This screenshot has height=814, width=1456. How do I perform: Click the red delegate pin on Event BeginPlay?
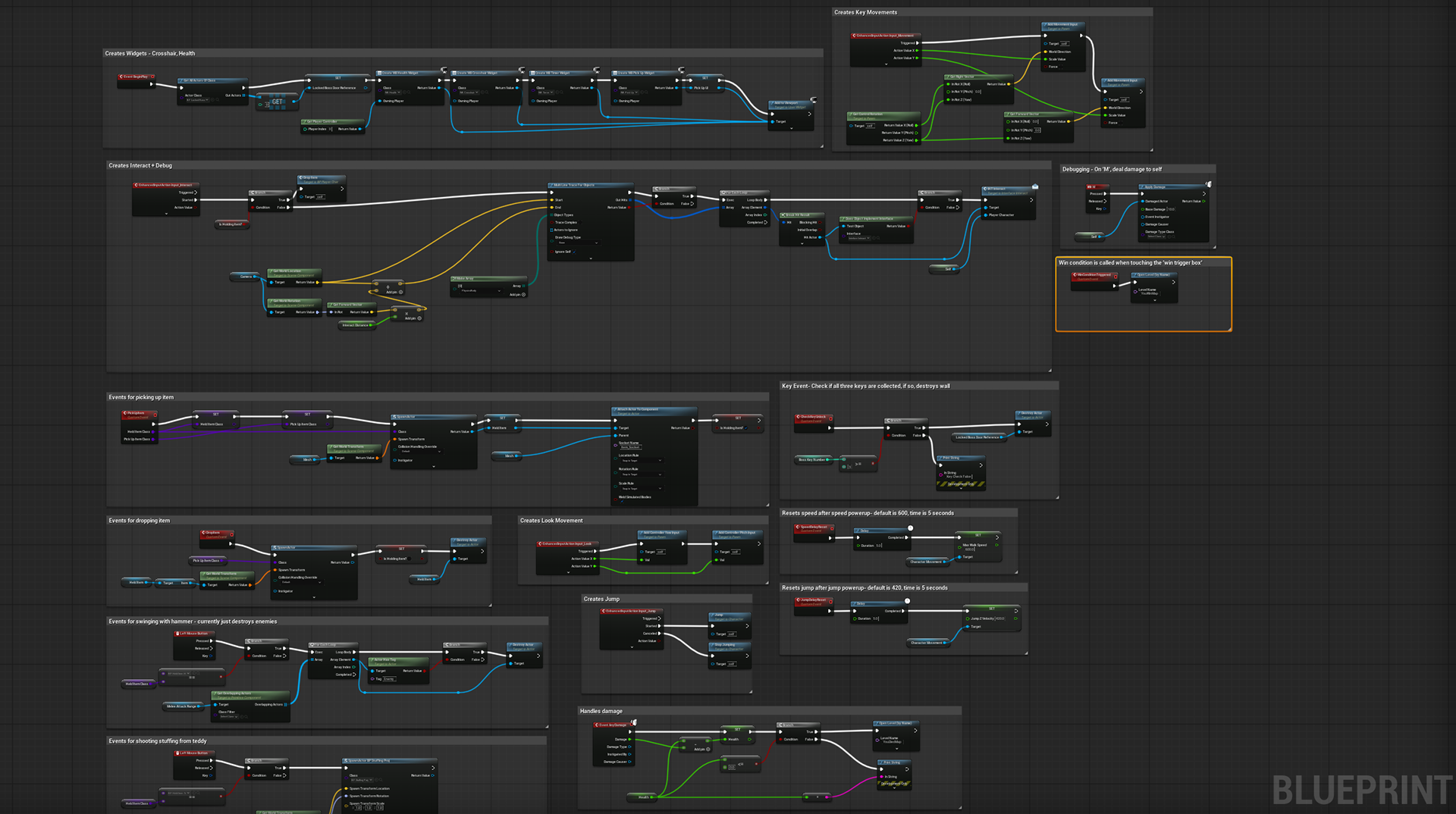(153, 77)
